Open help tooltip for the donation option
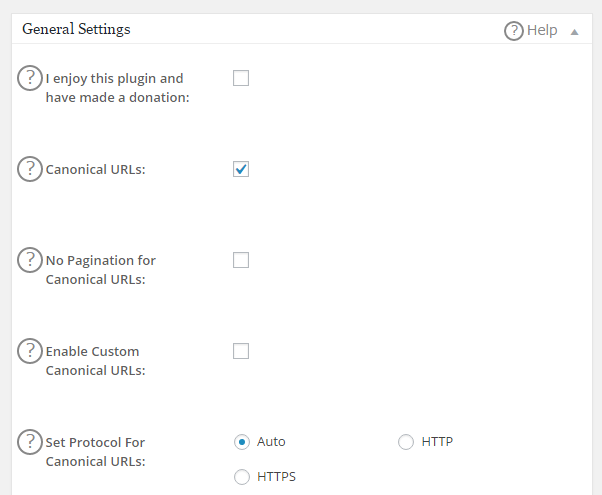Viewport: 602px width, 495px height. coord(30,78)
